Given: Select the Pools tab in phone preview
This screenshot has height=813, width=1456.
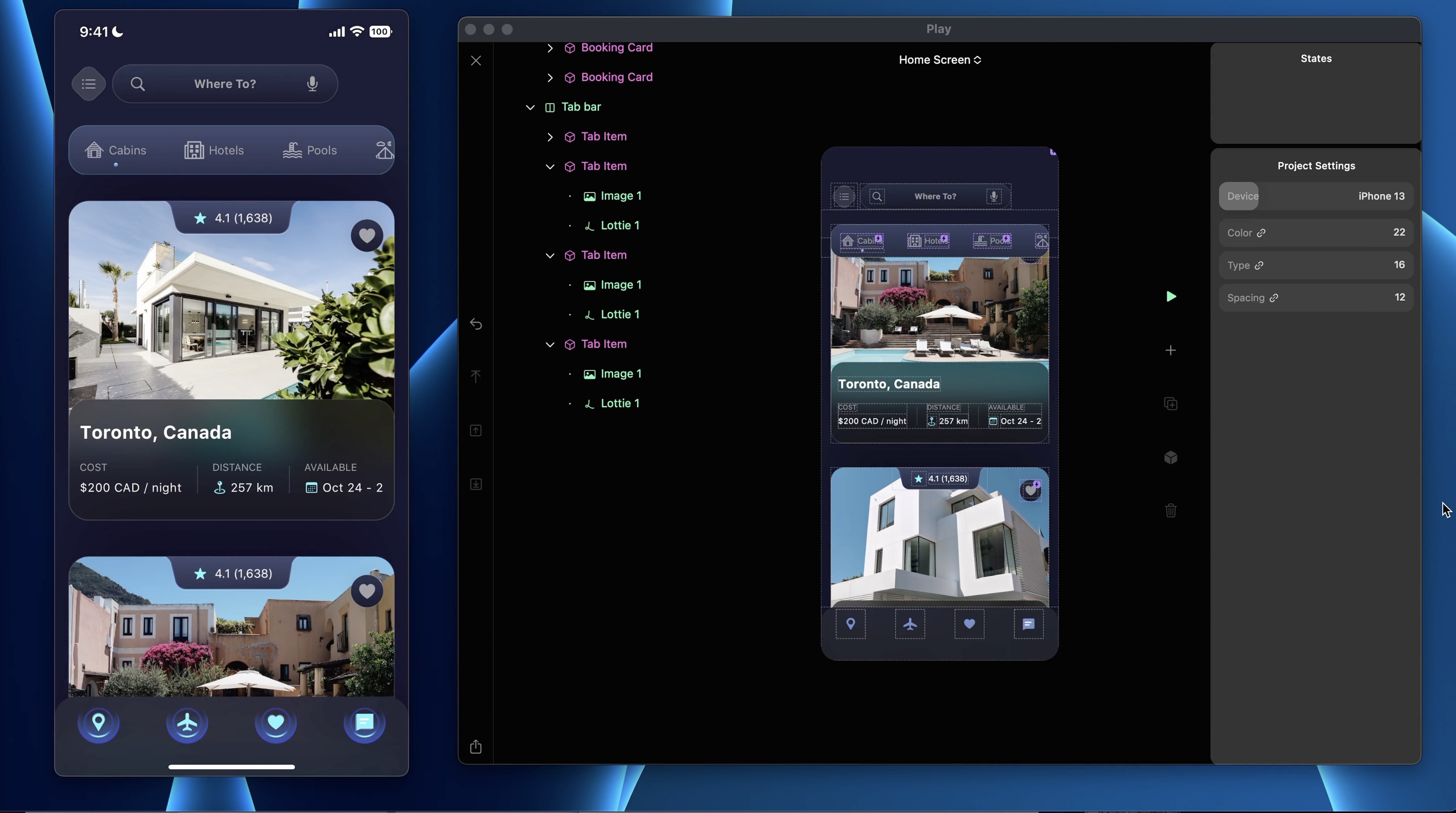Looking at the screenshot, I should tap(310, 150).
